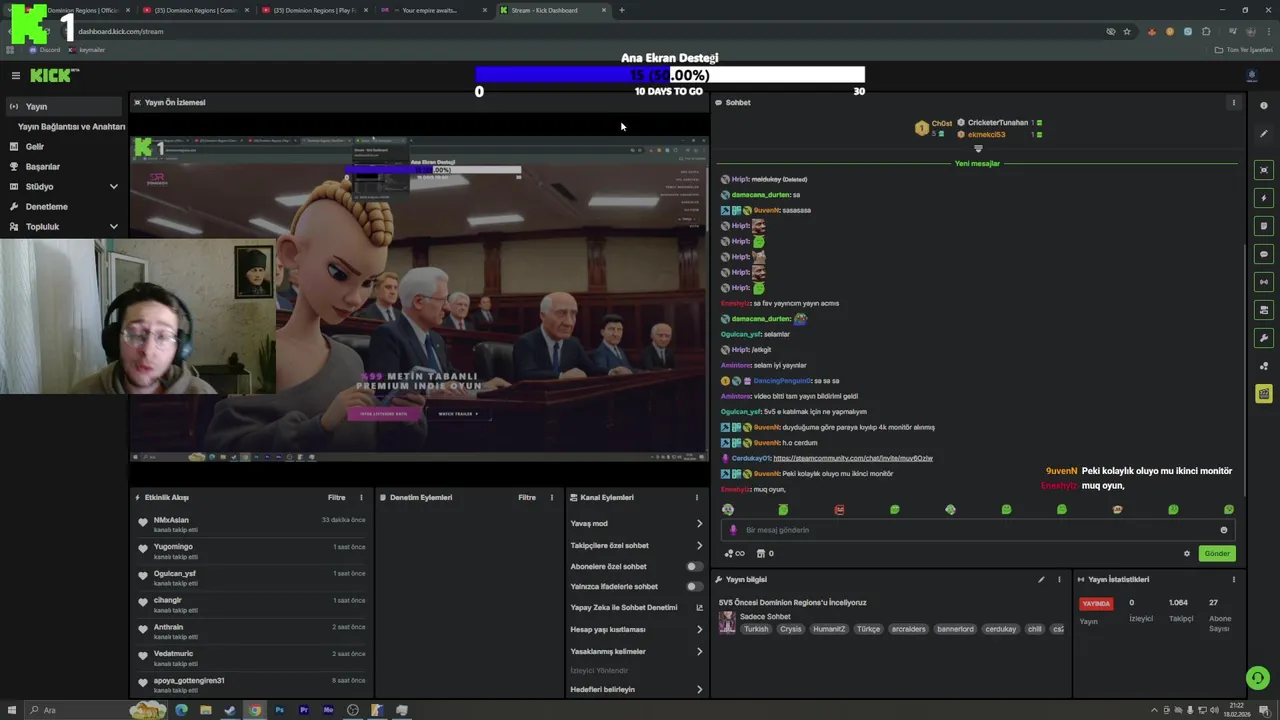Open Kanal Eylemleri three-dot menu
This screenshot has height=720, width=1280.
pos(697,497)
